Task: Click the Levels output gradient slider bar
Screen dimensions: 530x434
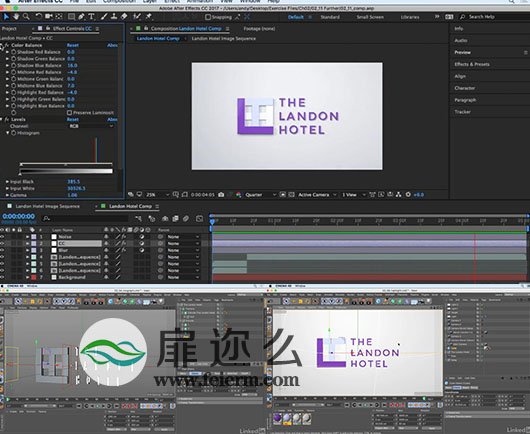Action: (x=66, y=171)
